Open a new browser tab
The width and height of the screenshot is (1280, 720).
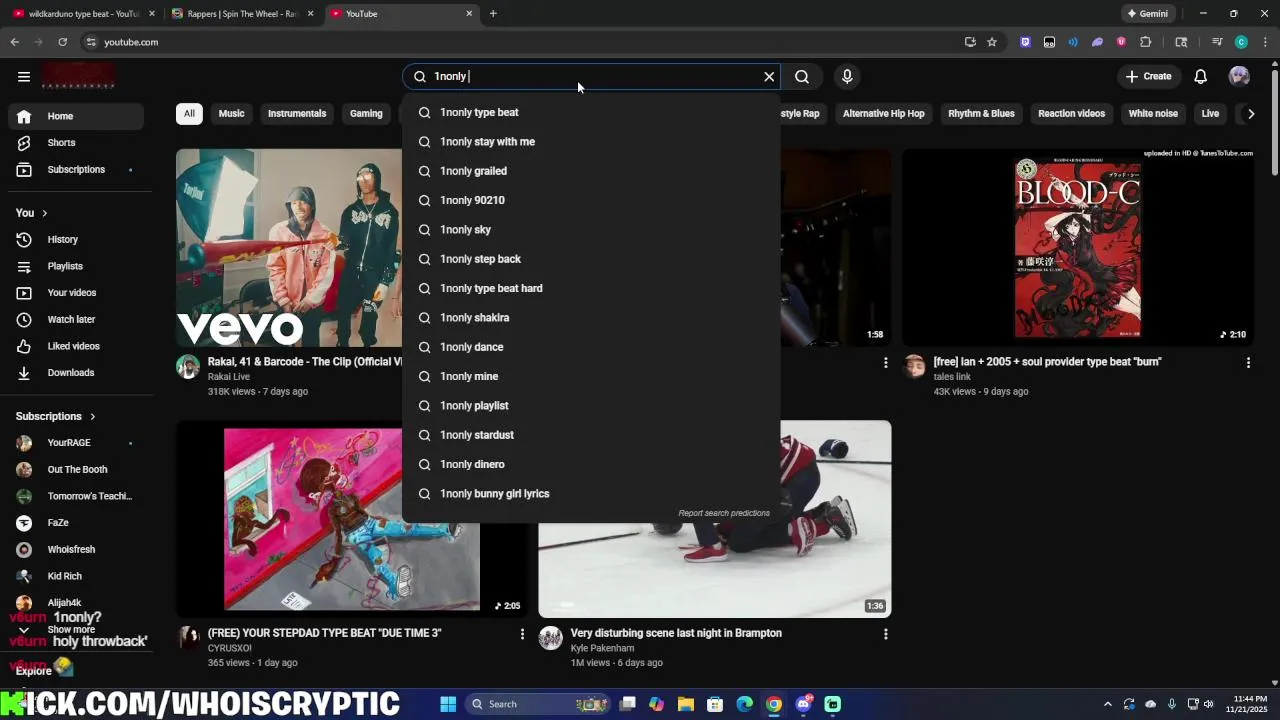pyautogui.click(x=493, y=14)
